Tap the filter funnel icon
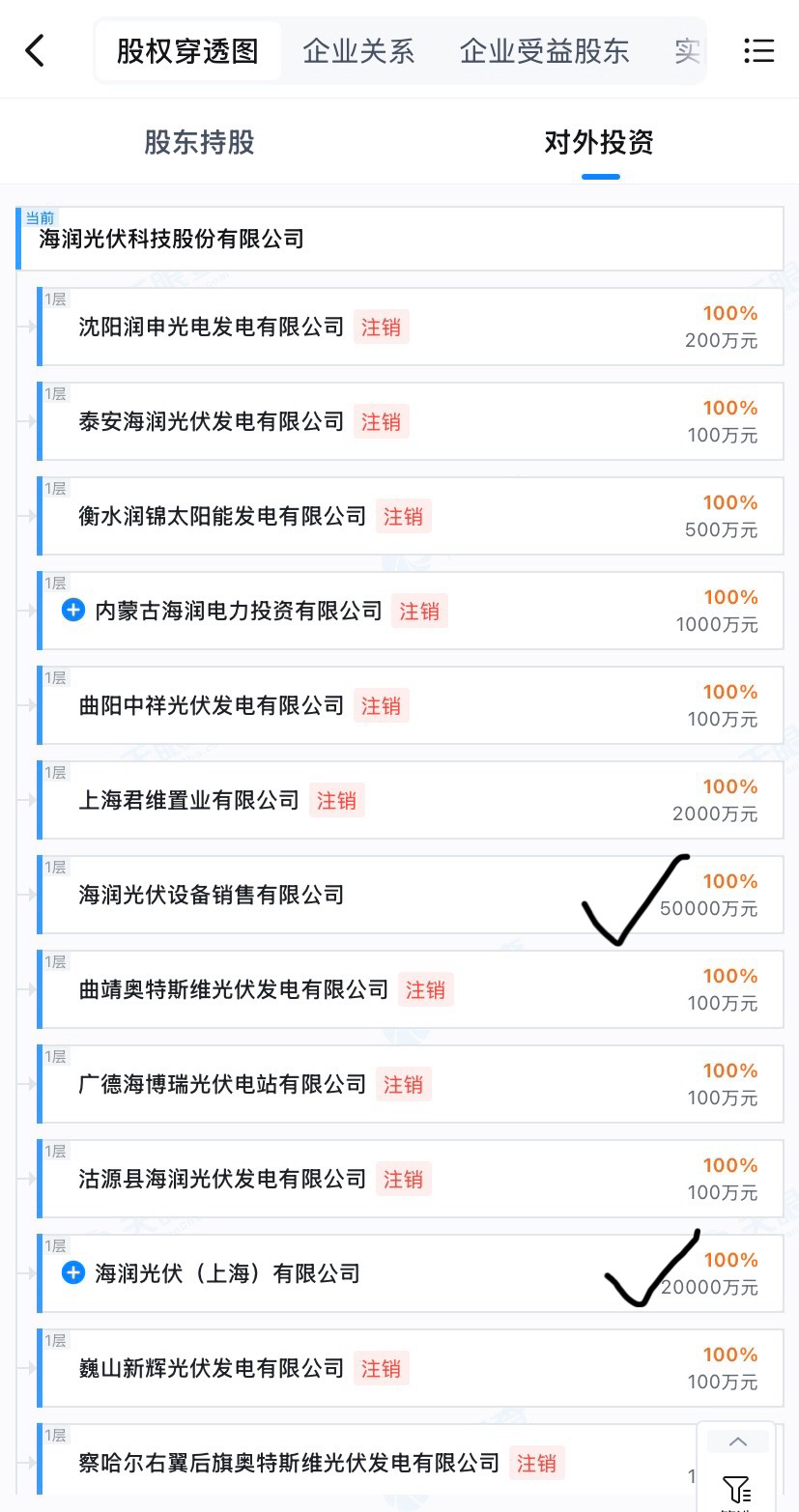The width and height of the screenshot is (799, 1512). (x=737, y=1489)
